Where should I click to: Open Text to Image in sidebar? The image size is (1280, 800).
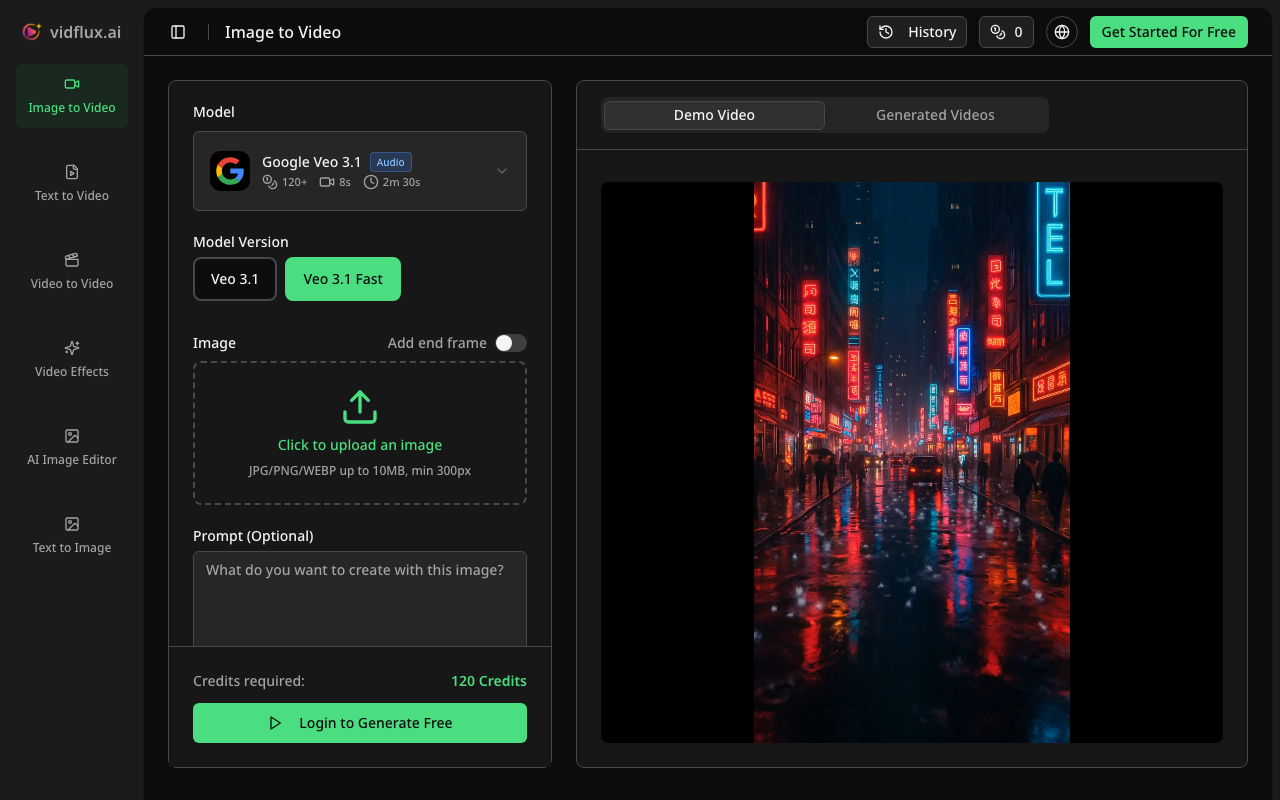coord(72,536)
